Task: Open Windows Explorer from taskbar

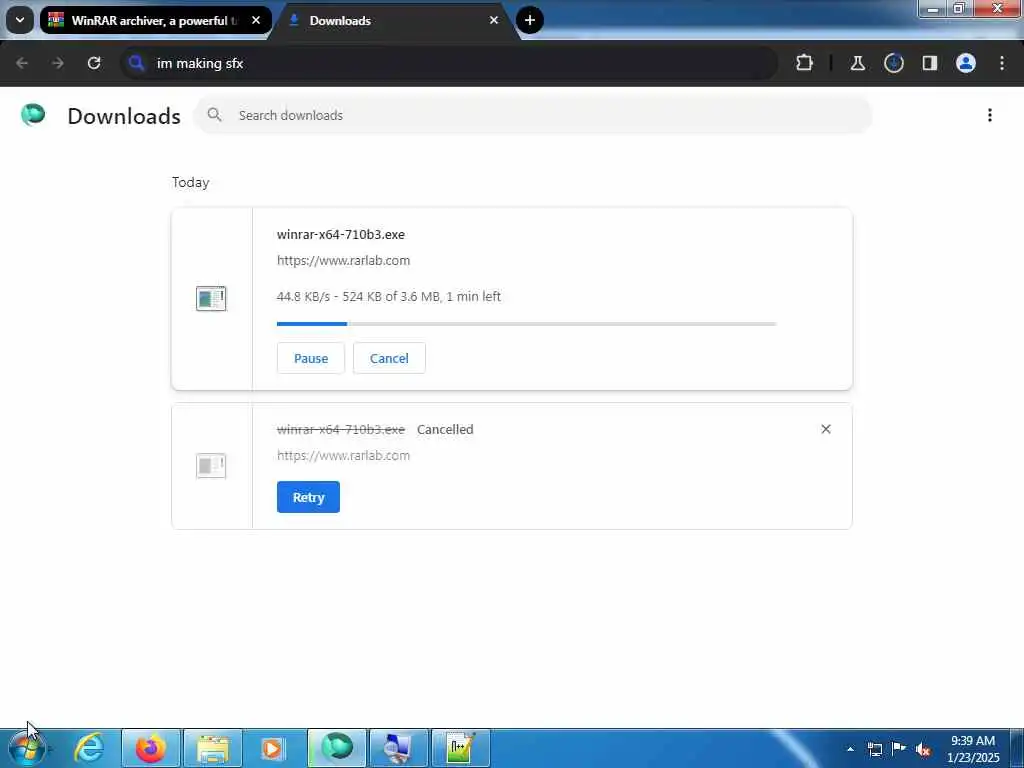Action: point(213,748)
